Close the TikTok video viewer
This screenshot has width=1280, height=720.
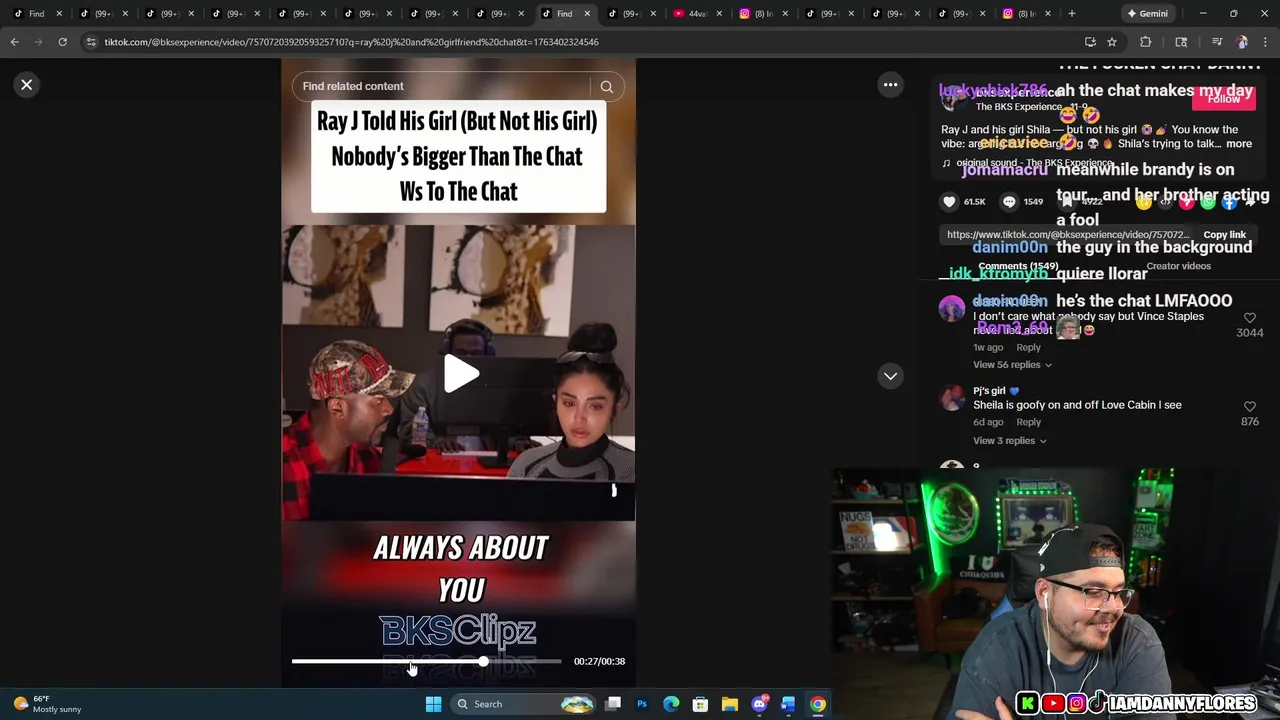pyautogui.click(x=27, y=85)
